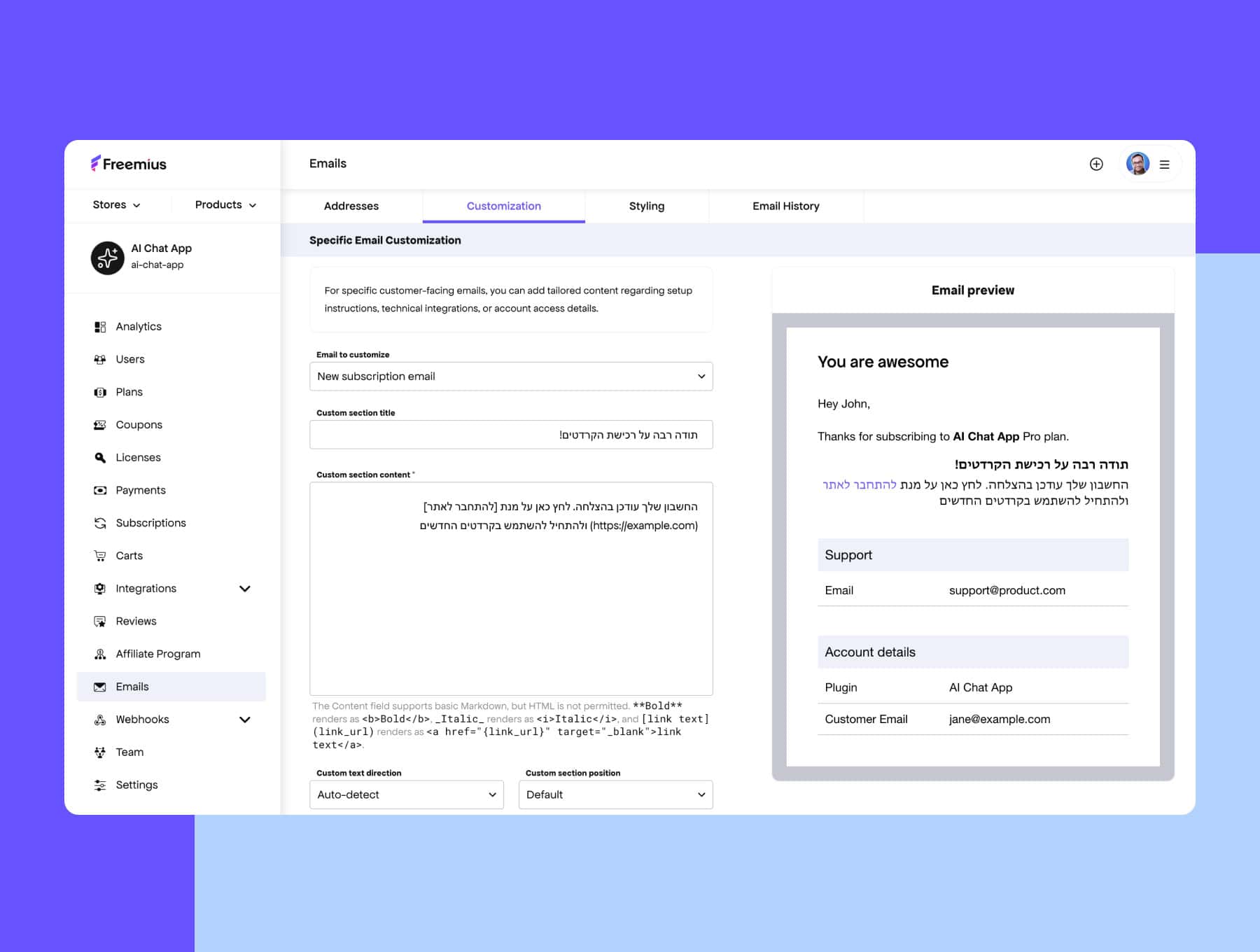Click the Webhooks icon in sidebar
This screenshot has height=952, width=1260.
tap(100, 720)
